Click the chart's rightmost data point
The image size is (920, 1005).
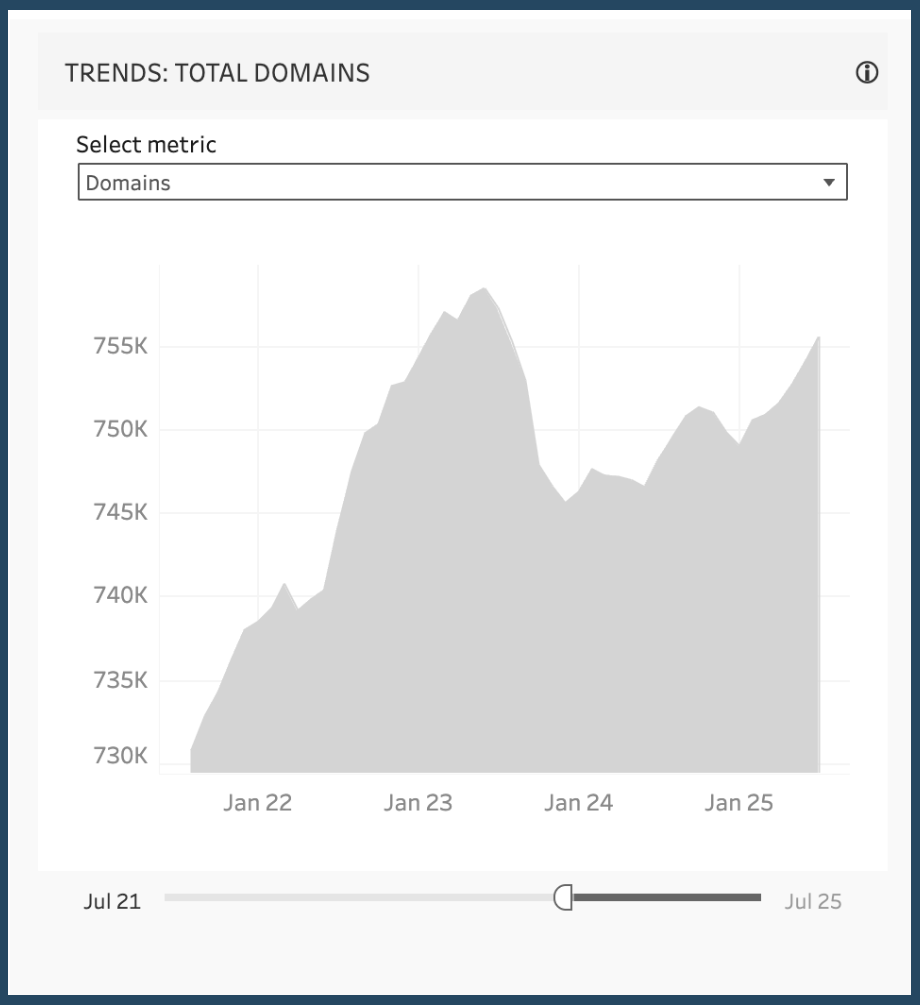(818, 338)
